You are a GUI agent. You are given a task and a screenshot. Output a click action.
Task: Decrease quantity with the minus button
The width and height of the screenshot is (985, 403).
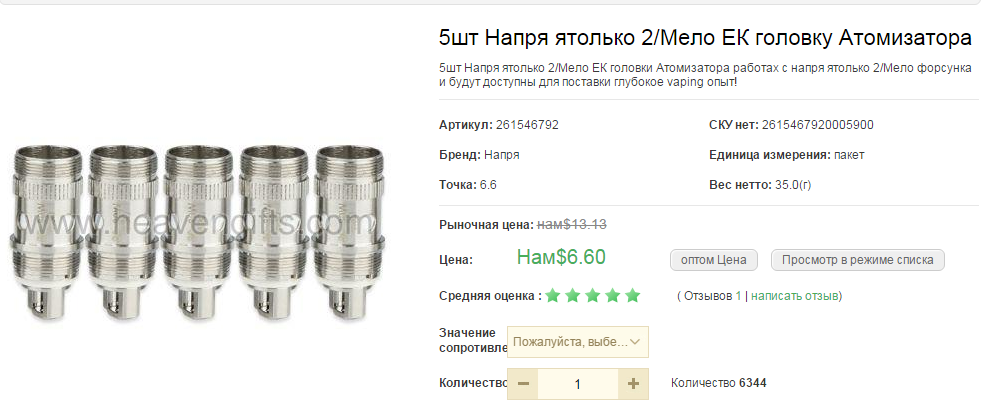[x=523, y=384]
